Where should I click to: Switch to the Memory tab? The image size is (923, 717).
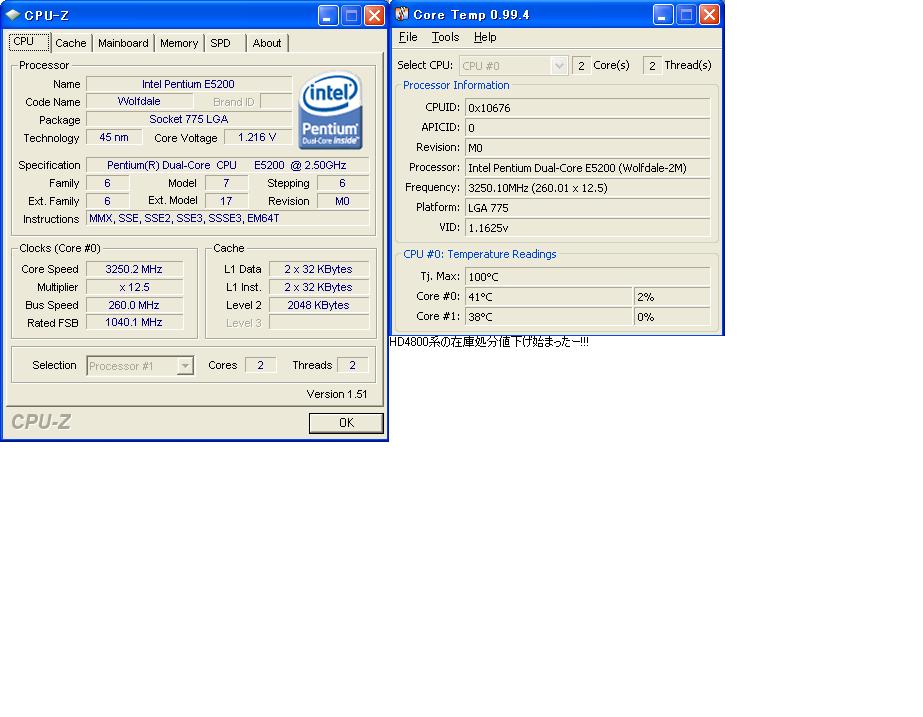[x=179, y=43]
